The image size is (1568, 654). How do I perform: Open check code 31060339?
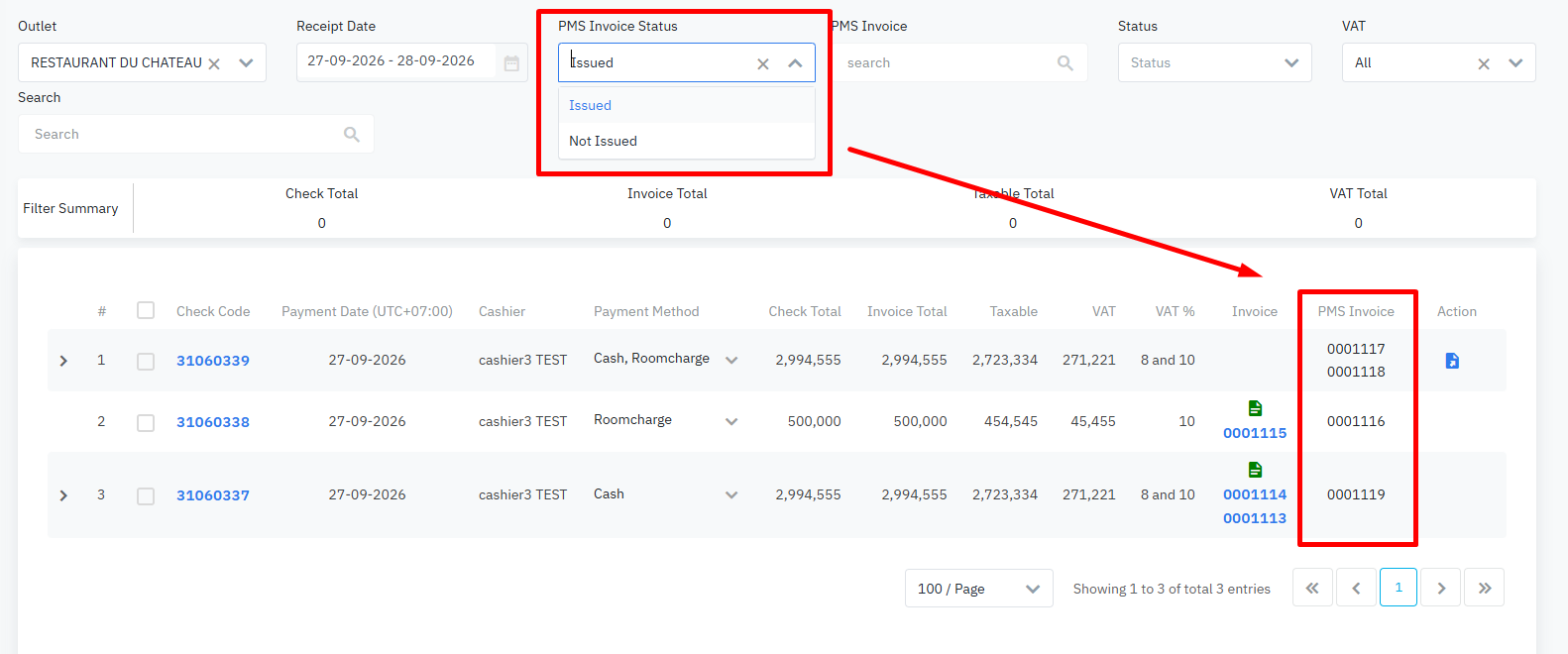[x=213, y=361]
